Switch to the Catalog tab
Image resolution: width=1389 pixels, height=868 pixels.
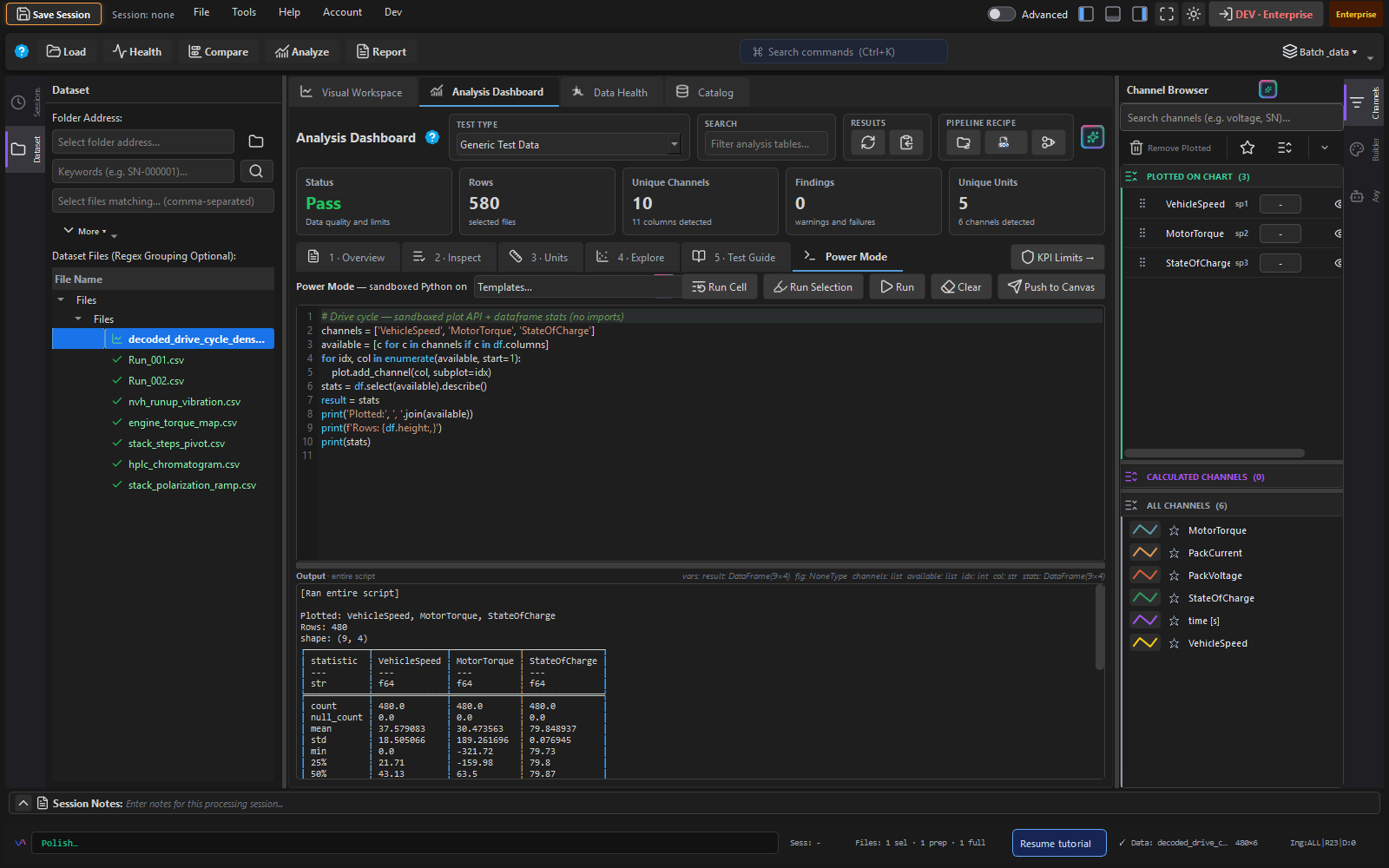(705, 92)
